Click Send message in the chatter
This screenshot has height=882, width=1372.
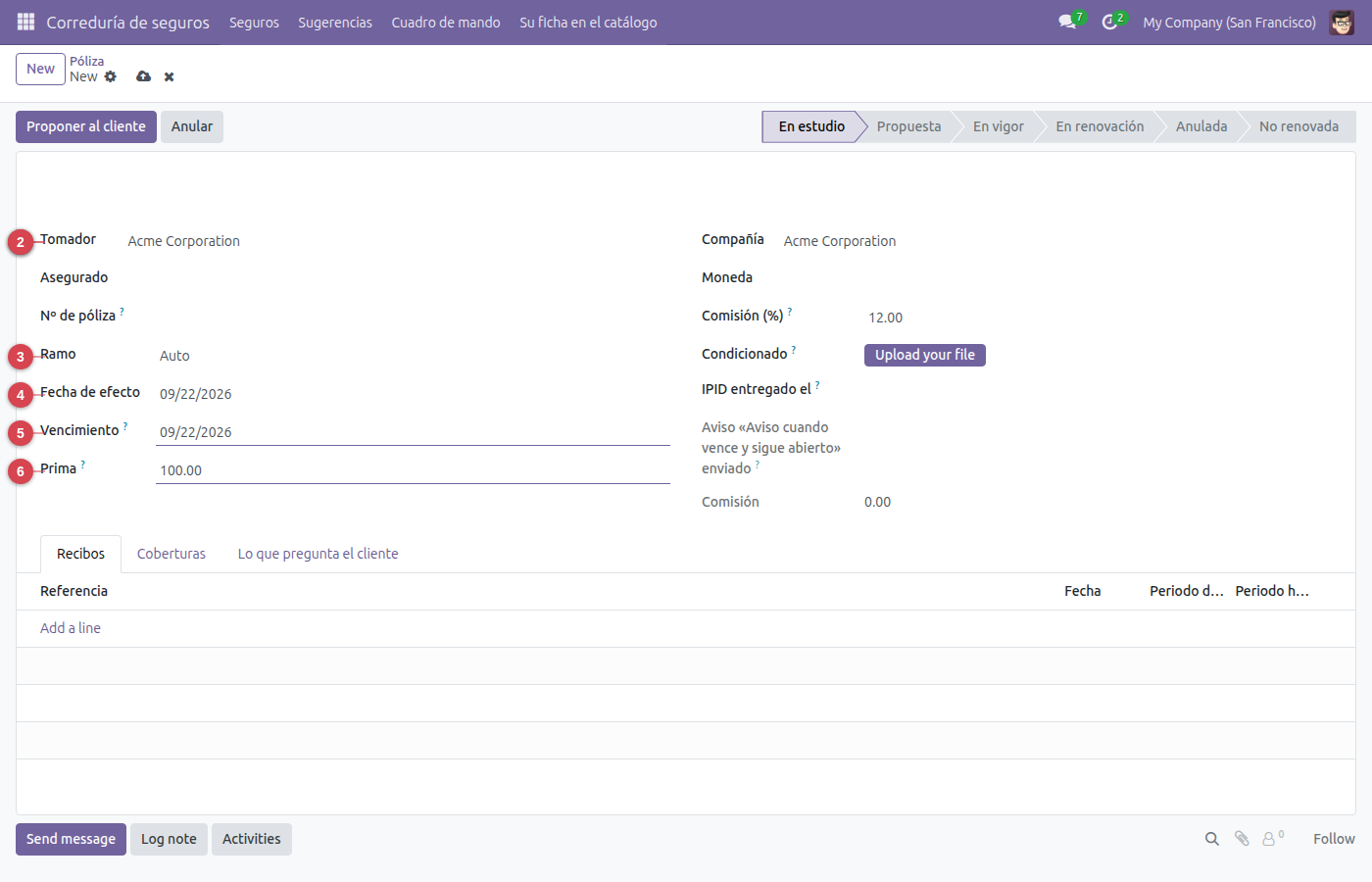(x=71, y=839)
